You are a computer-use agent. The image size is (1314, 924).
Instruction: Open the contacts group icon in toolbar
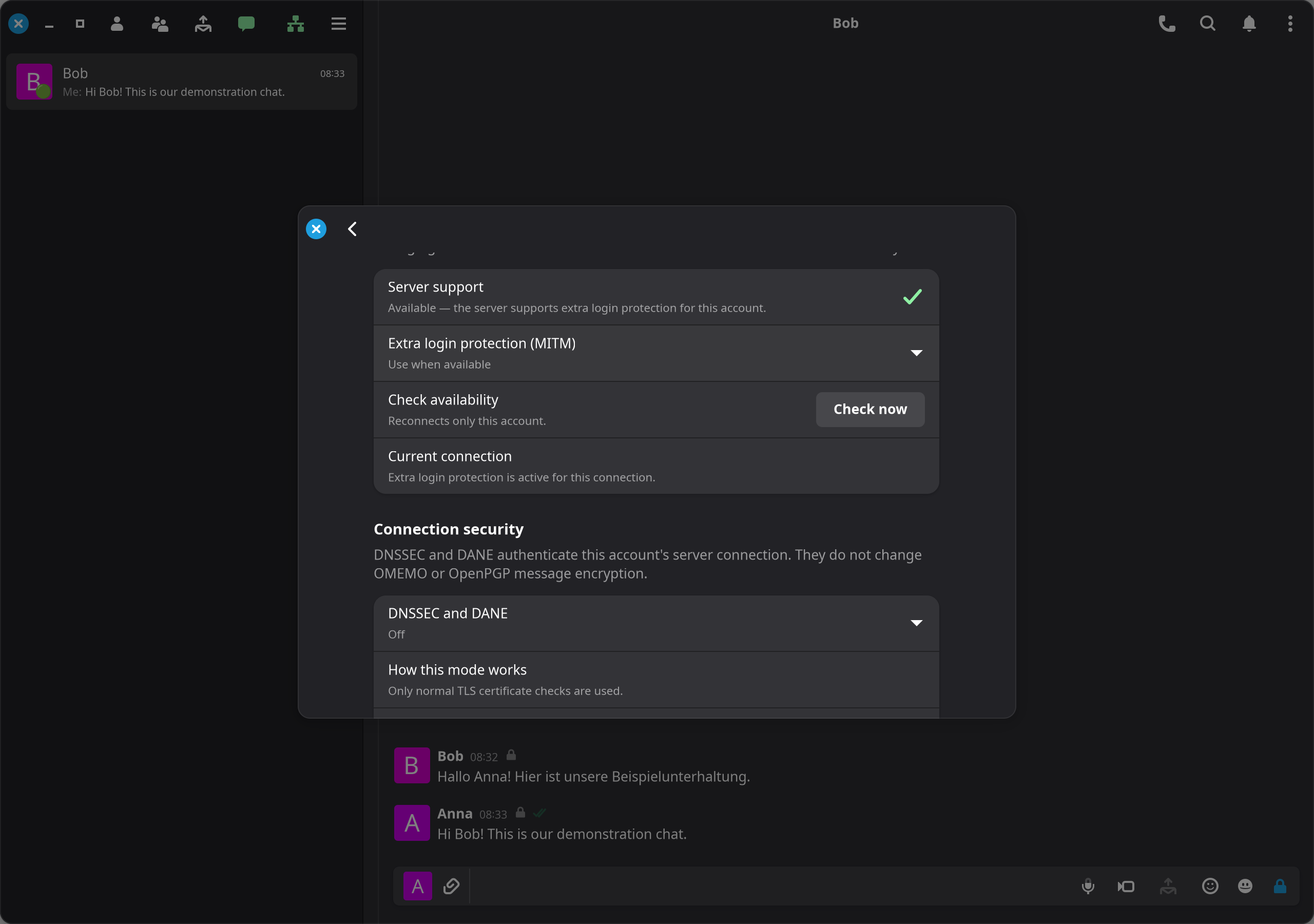[x=160, y=24]
